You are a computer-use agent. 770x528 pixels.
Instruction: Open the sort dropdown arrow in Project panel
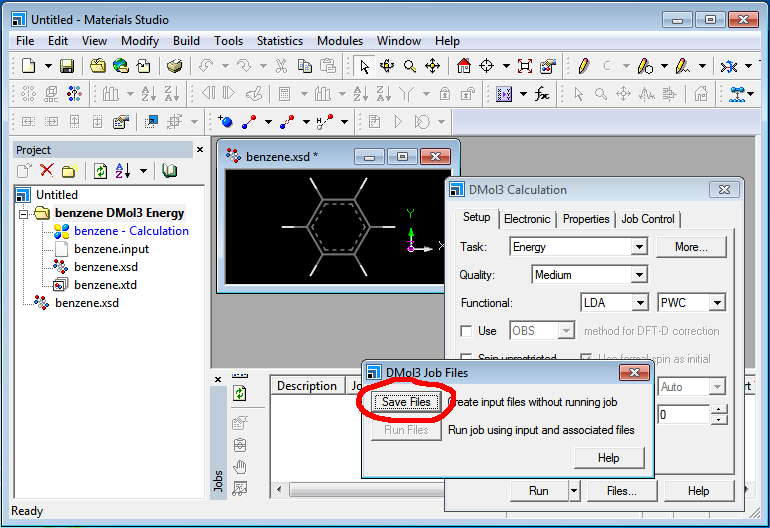143,171
